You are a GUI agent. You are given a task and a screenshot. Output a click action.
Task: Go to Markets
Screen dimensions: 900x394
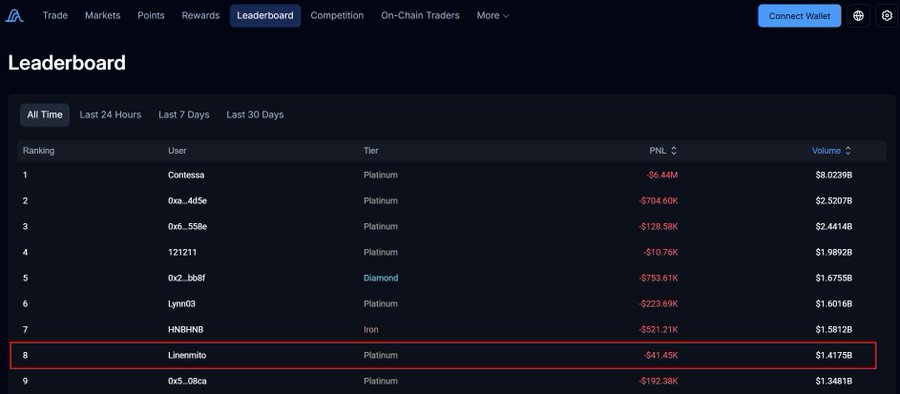tap(103, 16)
